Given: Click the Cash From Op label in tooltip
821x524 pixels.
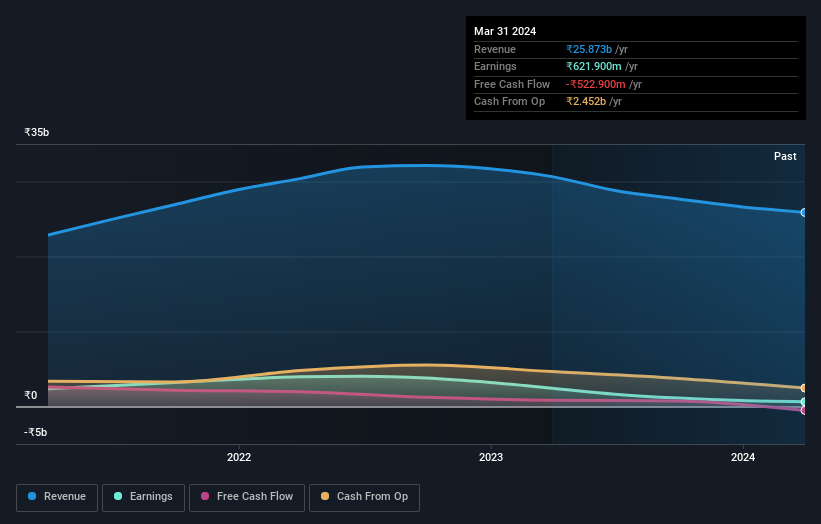Looking at the screenshot, I should [x=509, y=102].
